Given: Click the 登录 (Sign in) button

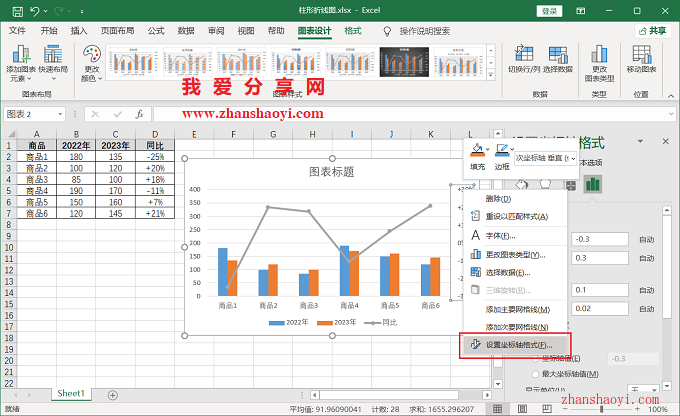Looking at the screenshot, I should click(x=549, y=11).
